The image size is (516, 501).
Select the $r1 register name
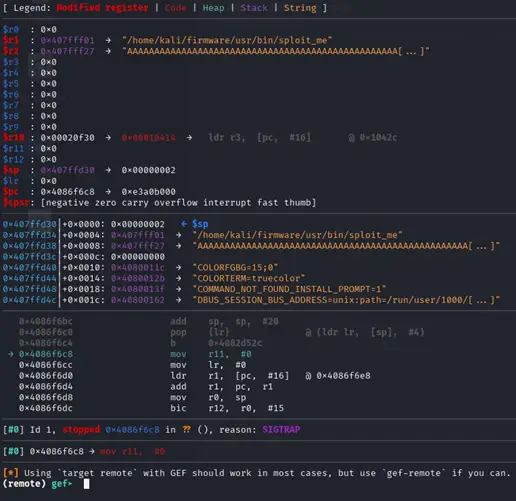click(11, 40)
